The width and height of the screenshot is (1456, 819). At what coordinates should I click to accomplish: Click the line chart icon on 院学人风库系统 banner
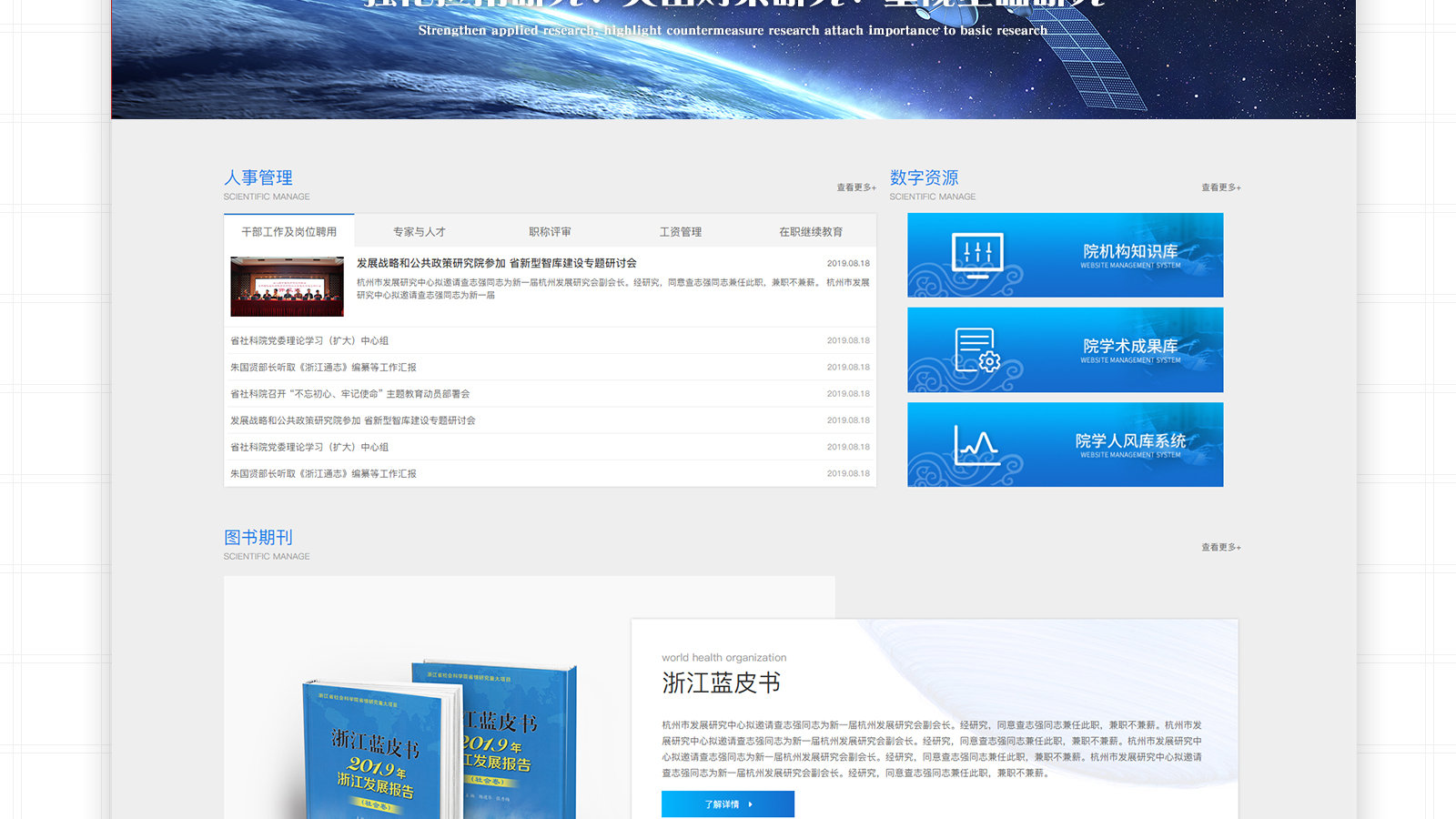click(x=976, y=445)
